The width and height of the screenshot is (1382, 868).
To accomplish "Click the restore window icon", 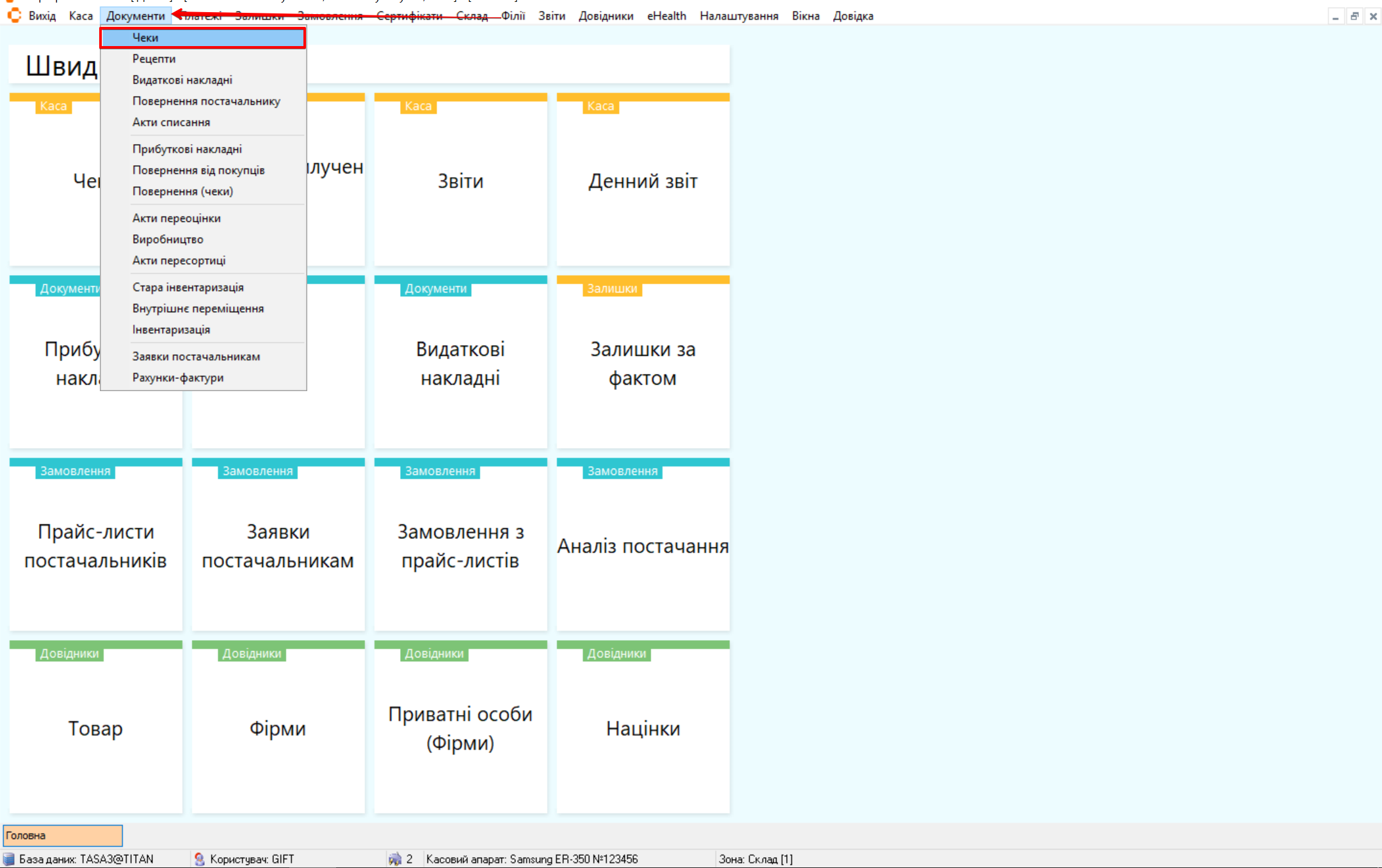I will coord(1354,17).
